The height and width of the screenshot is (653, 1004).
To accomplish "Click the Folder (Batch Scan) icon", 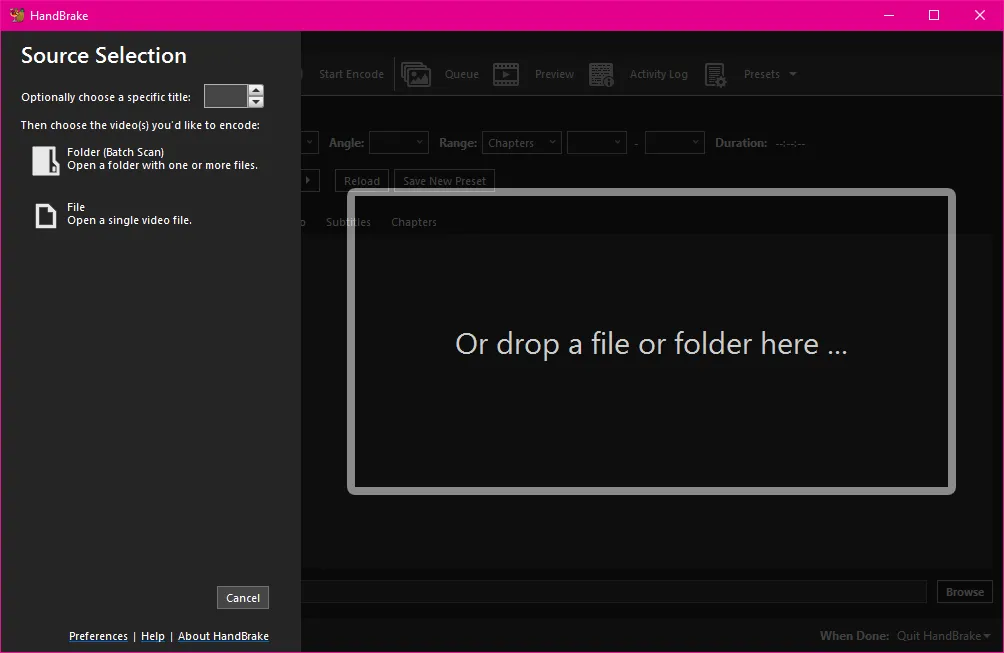I will [x=46, y=160].
